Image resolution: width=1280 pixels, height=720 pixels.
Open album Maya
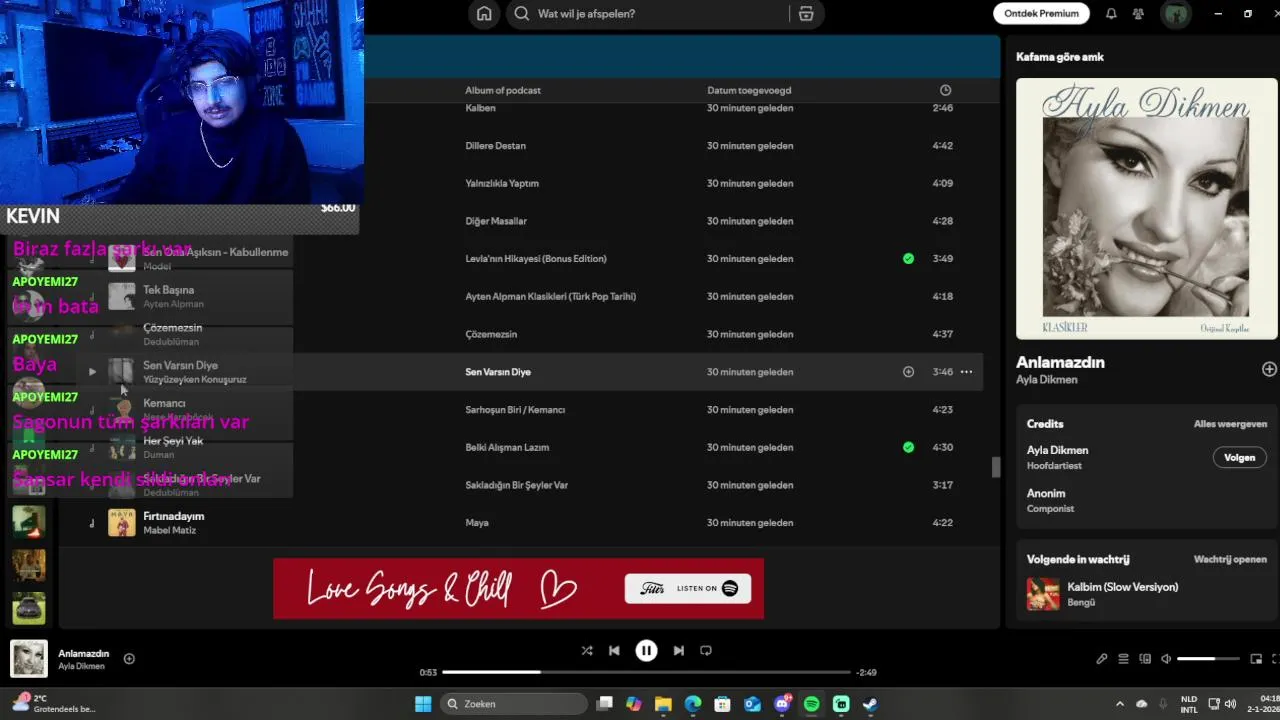(476, 523)
